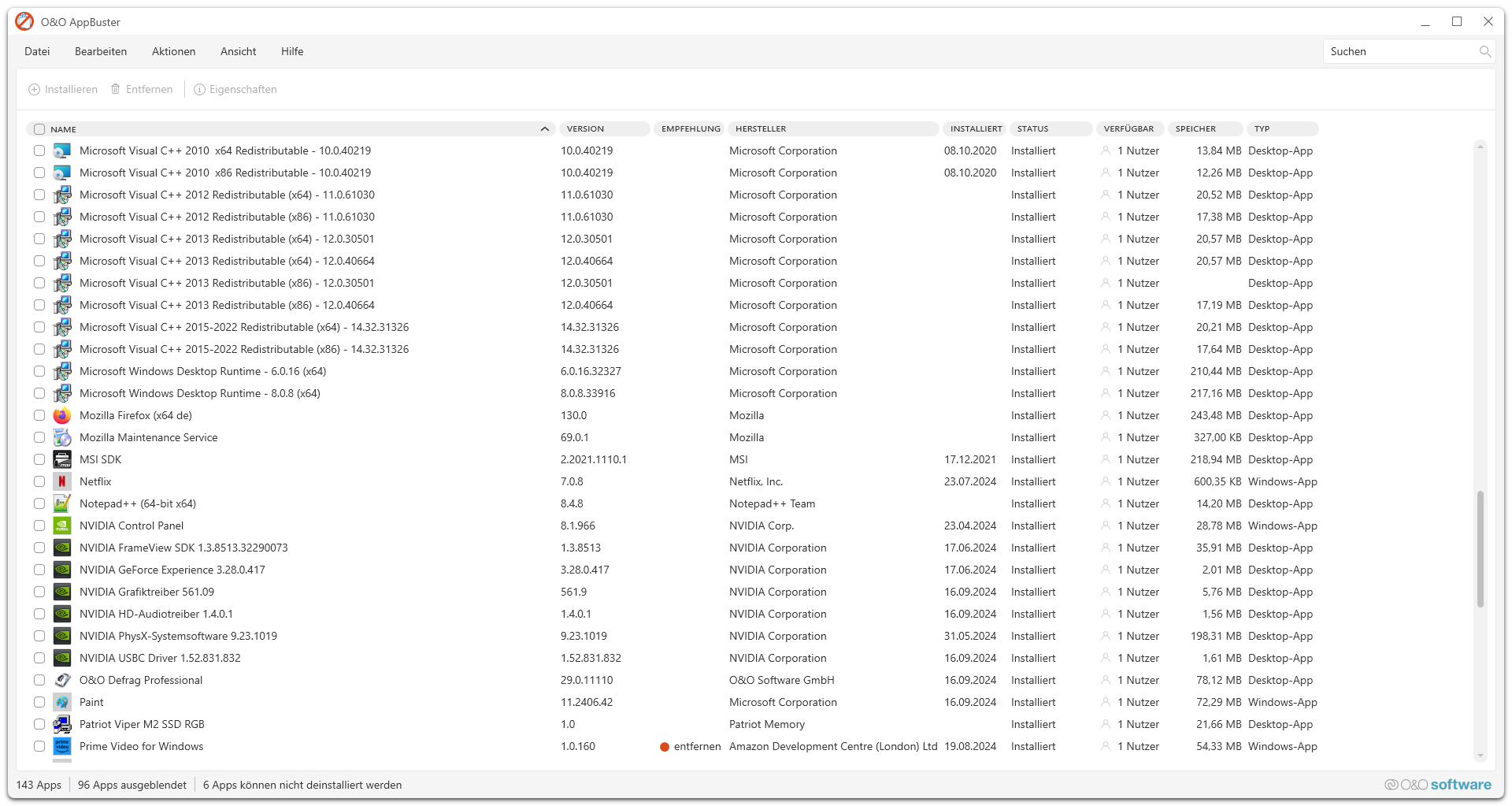This screenshot has height=806, width=1512.
Task: Open the Hilfe menu
Action: coord(292,51)
